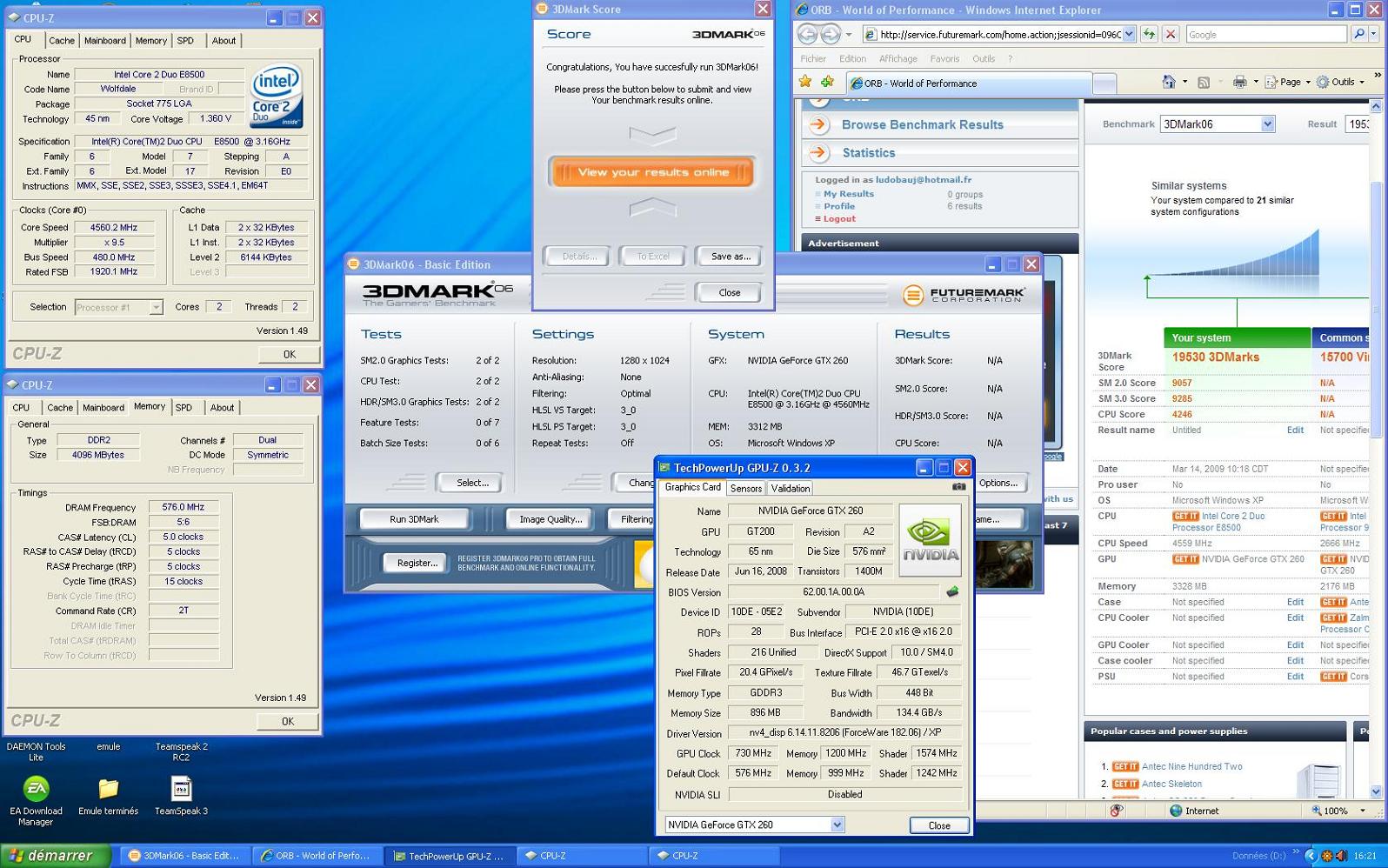
Task: Click the Statistics arrow icon
Action: click(x=818, y=152)
